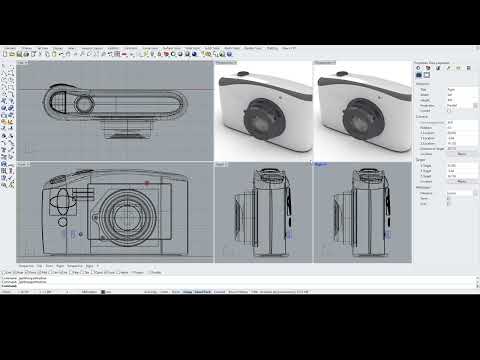Image resolution: width=480 pixels, height=360 pixels.
Task: Select the camera-shaped icon in Properties panel
Action: 419,75
